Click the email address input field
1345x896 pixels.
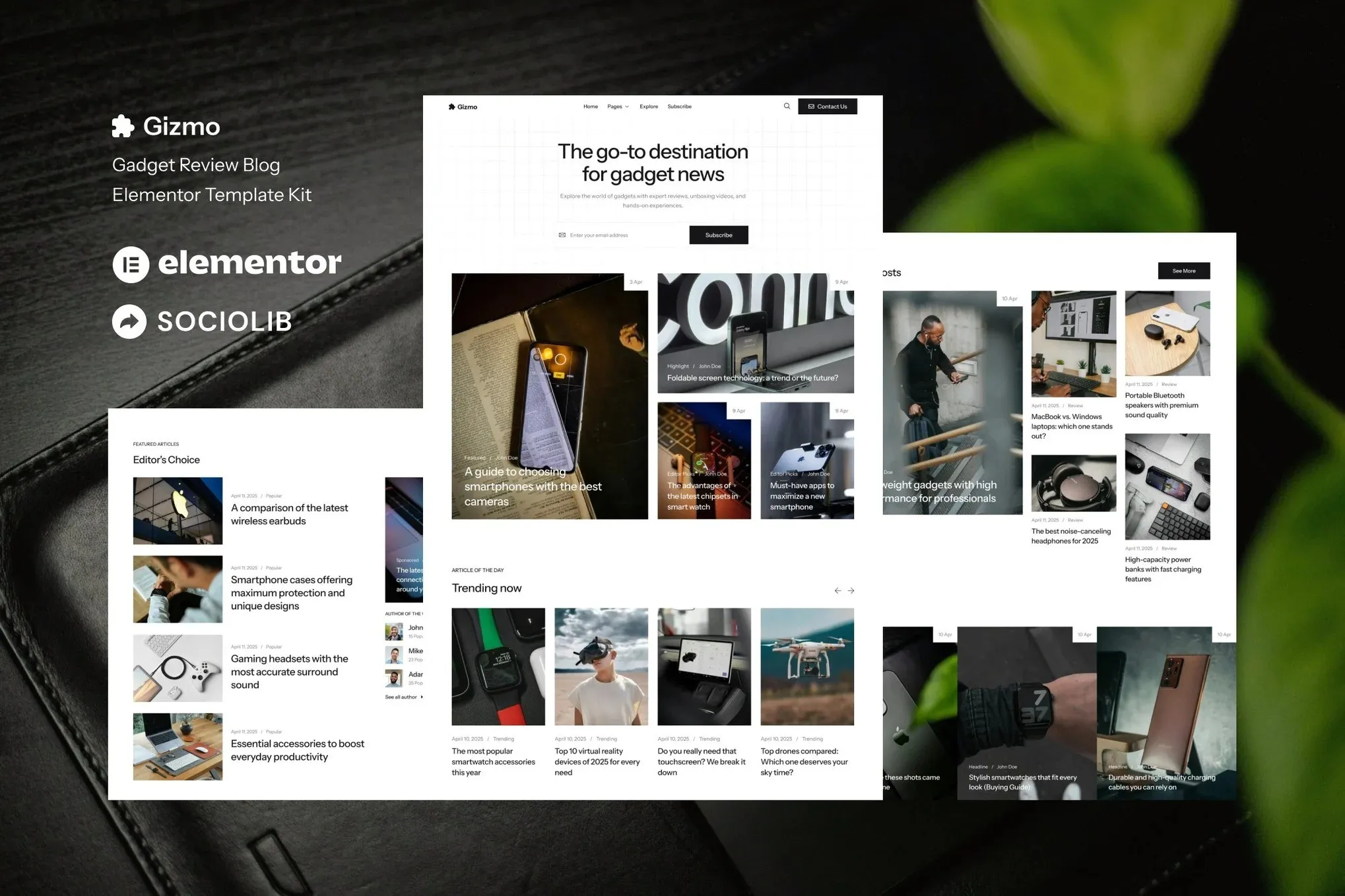tap(623, 235)
